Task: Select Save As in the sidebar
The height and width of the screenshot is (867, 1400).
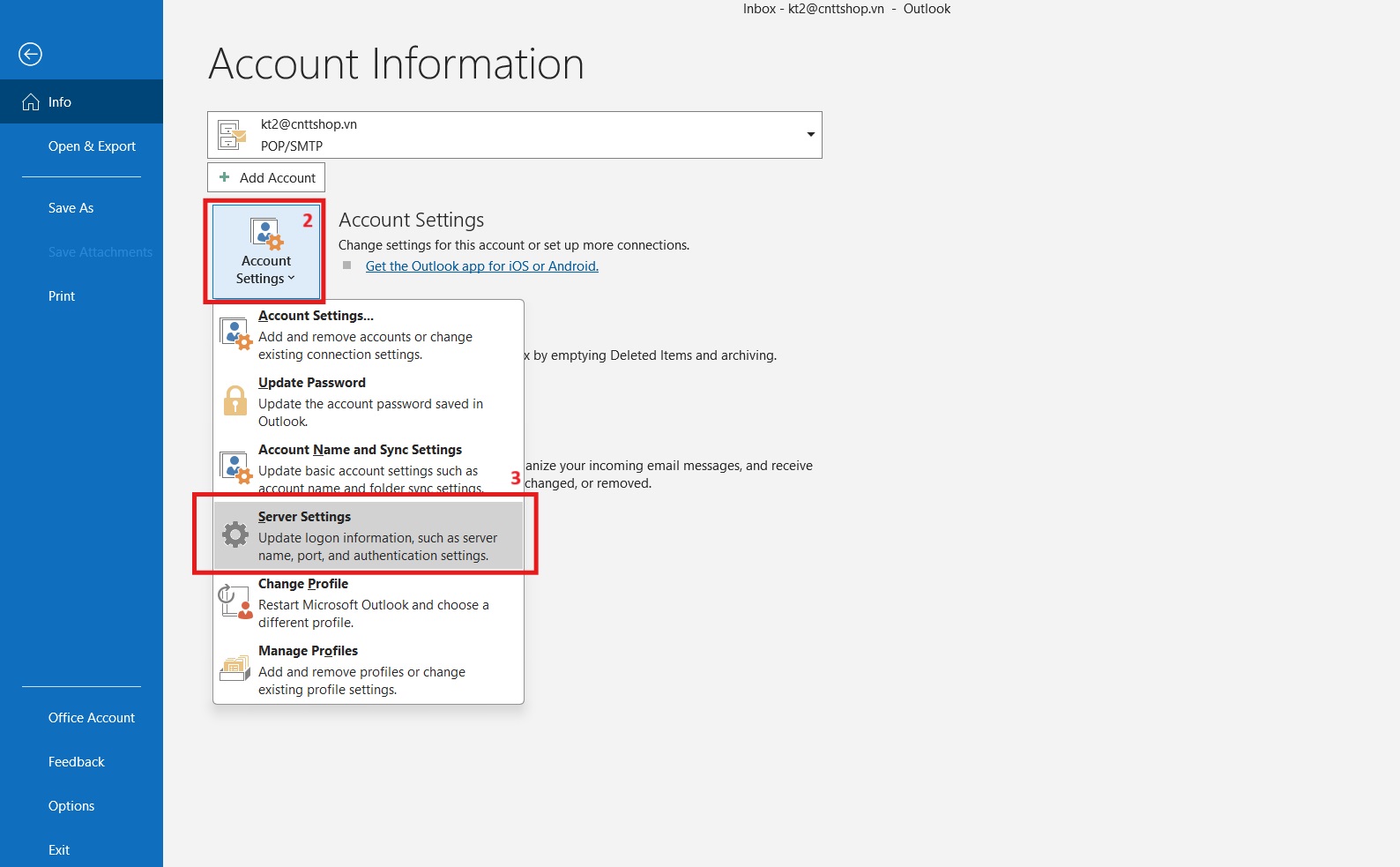Action: (x=71, y=208)
